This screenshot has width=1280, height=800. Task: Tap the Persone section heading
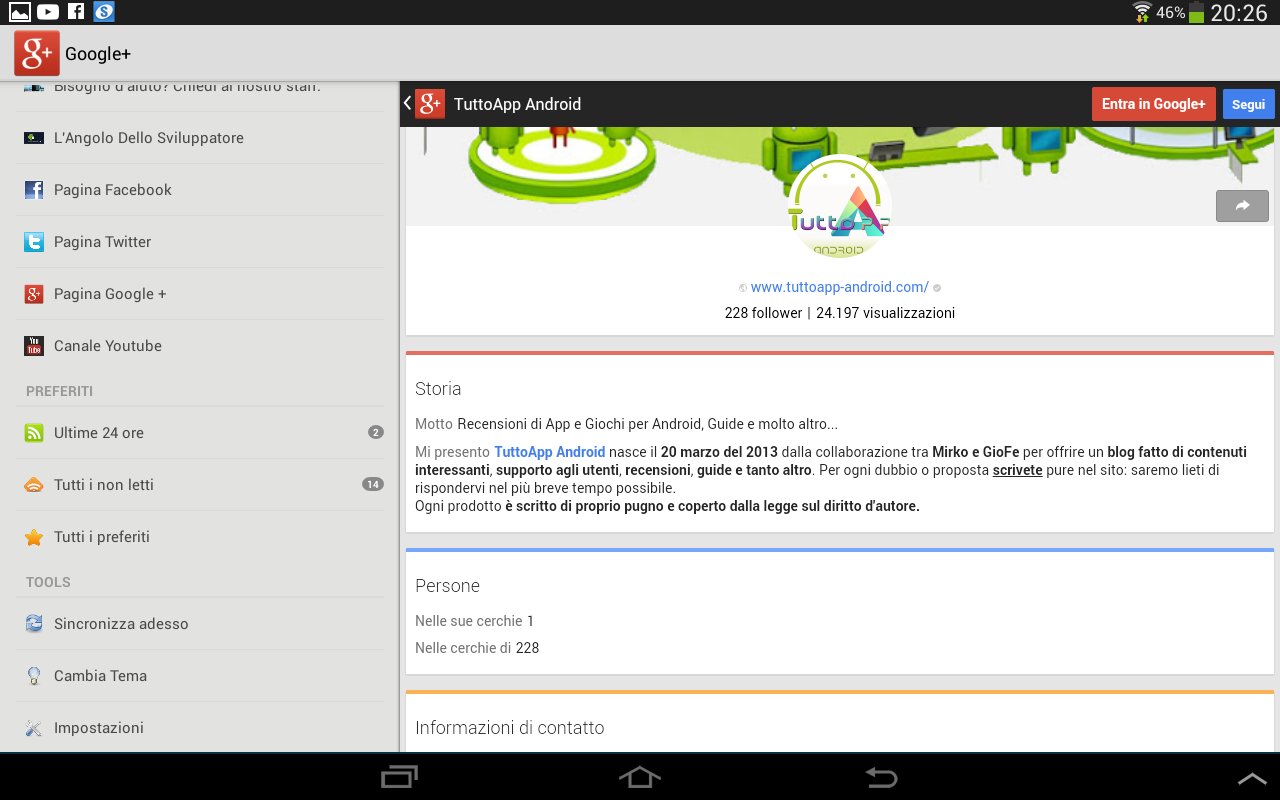coord(447,586)
